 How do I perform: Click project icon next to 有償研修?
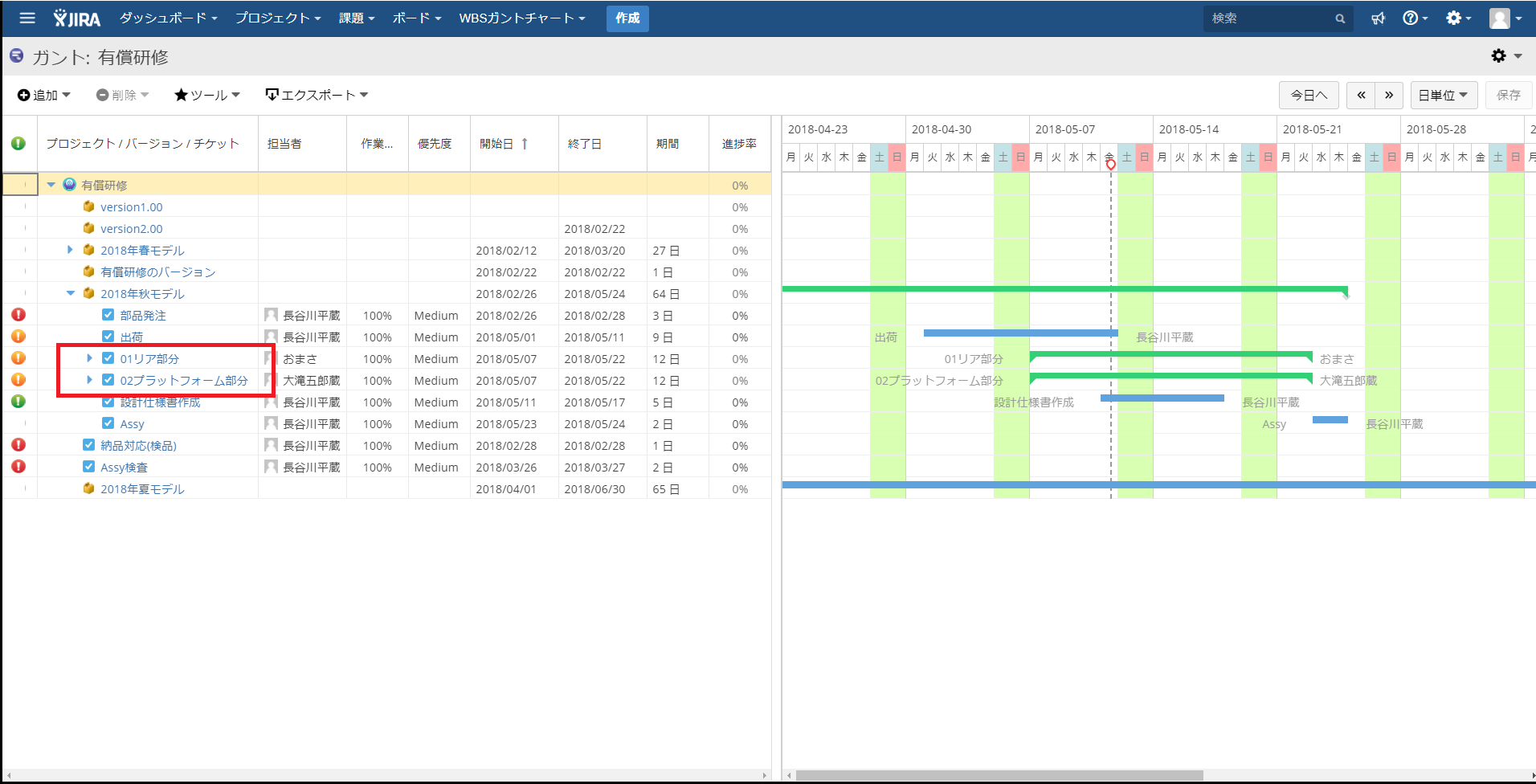pyautogui.click(x=70, y=185)
